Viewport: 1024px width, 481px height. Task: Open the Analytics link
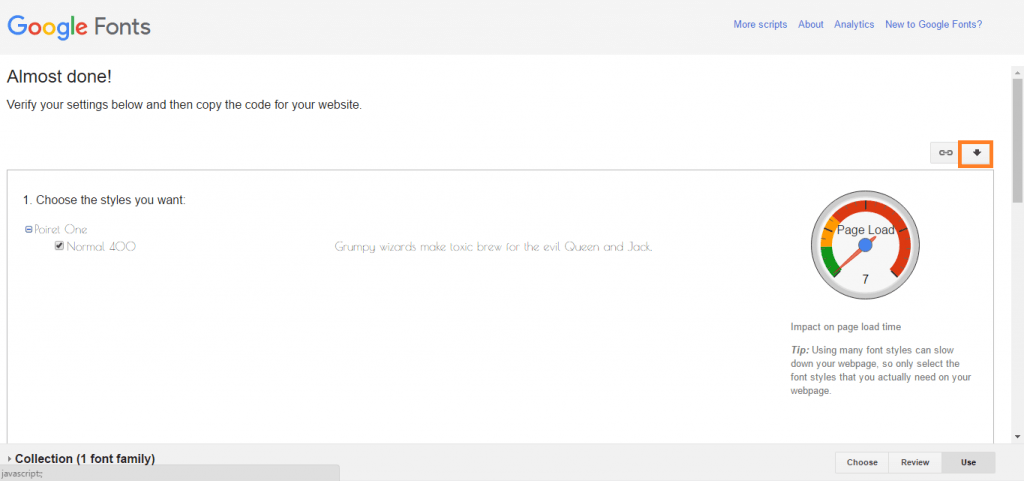854,24
